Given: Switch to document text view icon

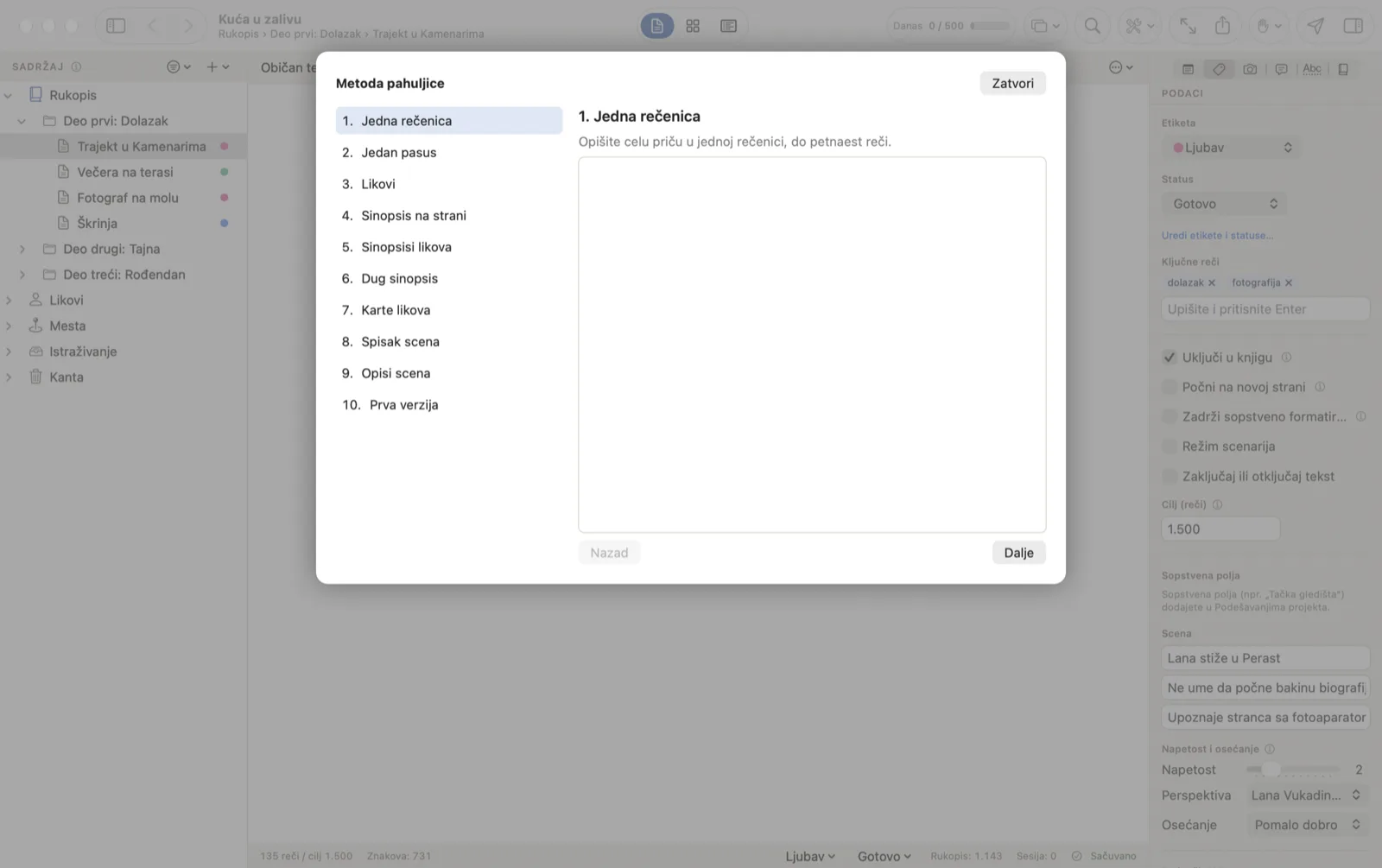Looking at the screenshot, I should coord(656,26).
